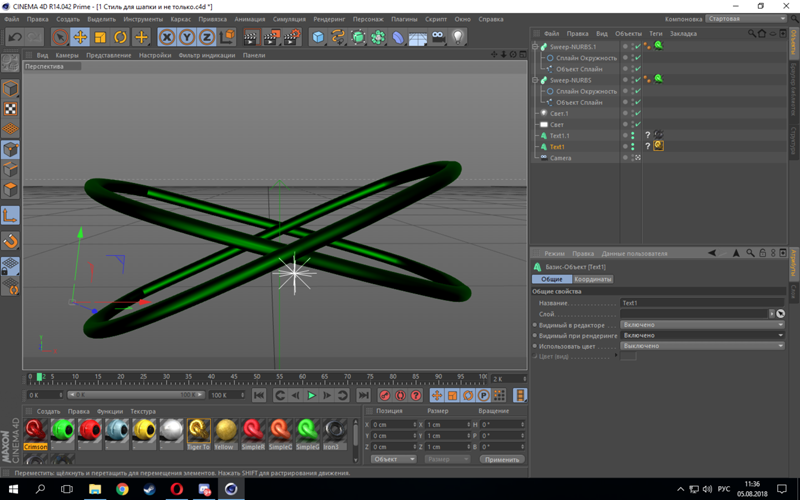Switch to the Координаты tab

tap(593, 279)
